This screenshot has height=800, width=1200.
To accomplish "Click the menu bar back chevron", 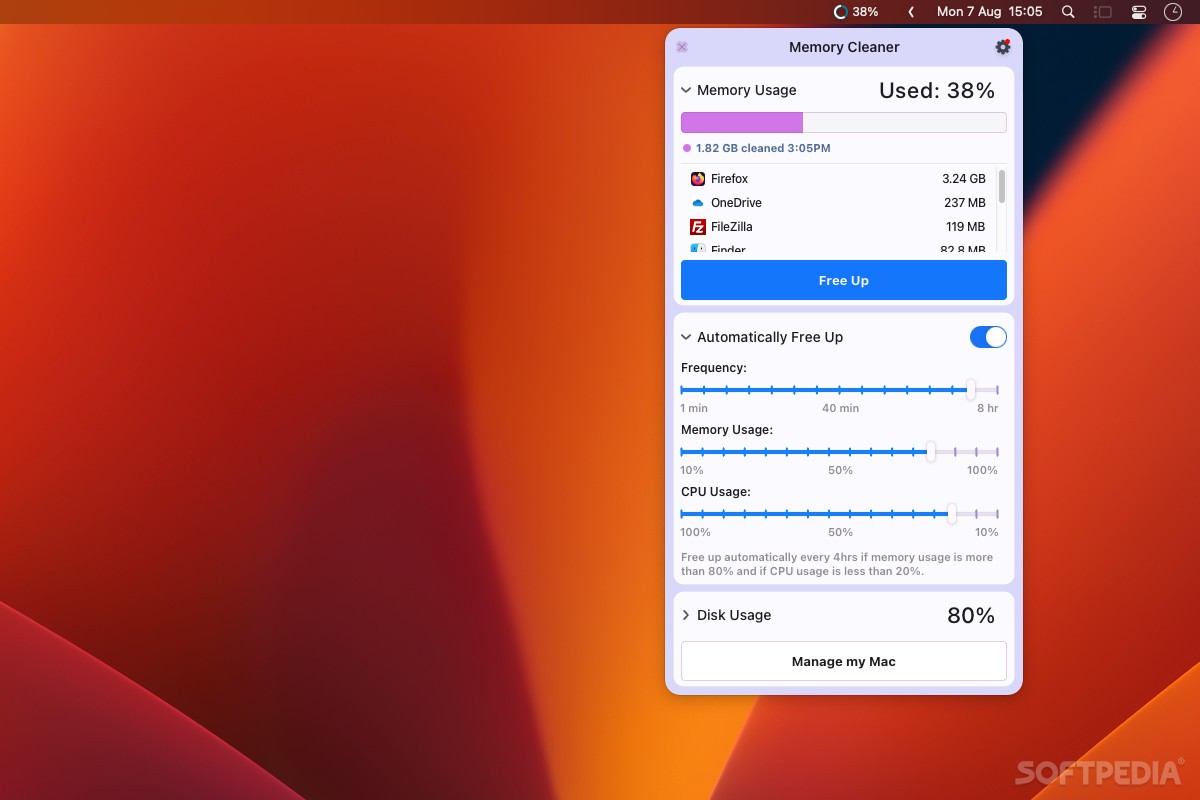I will [x=911, y=12].
